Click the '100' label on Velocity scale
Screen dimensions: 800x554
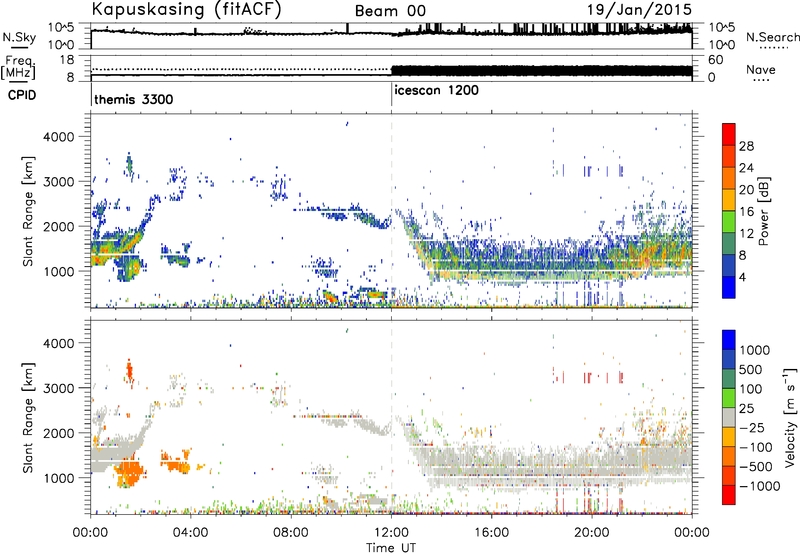751,389
